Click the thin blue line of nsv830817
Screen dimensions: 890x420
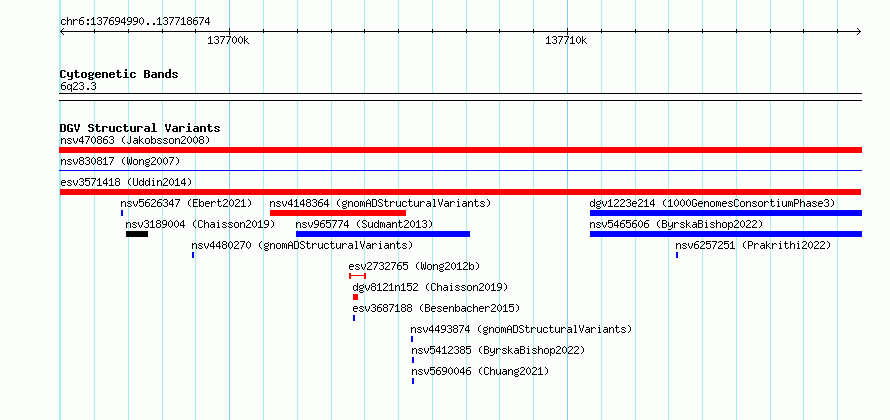click(460, 170)
